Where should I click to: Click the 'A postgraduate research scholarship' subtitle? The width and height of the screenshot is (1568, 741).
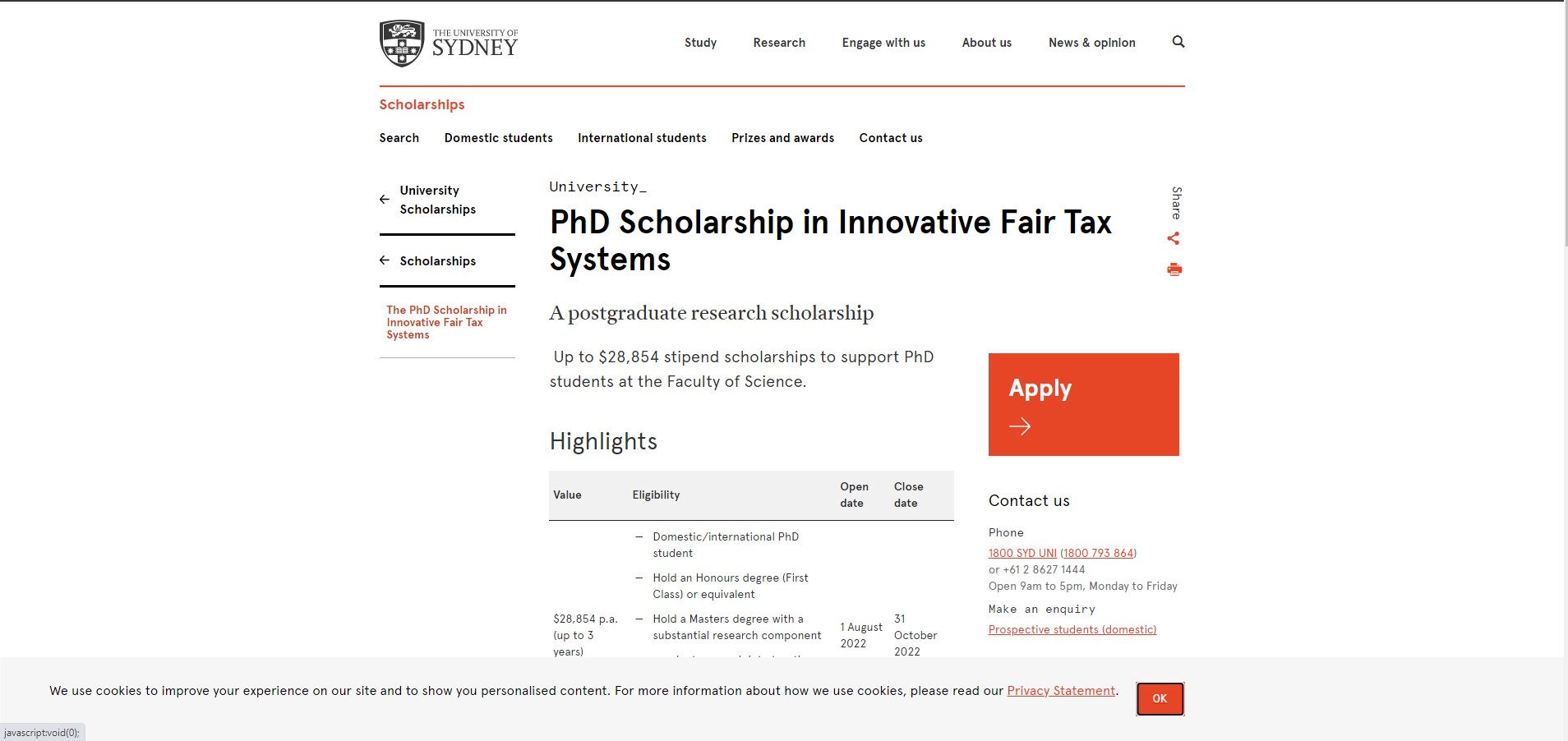(x=711, y=313)
